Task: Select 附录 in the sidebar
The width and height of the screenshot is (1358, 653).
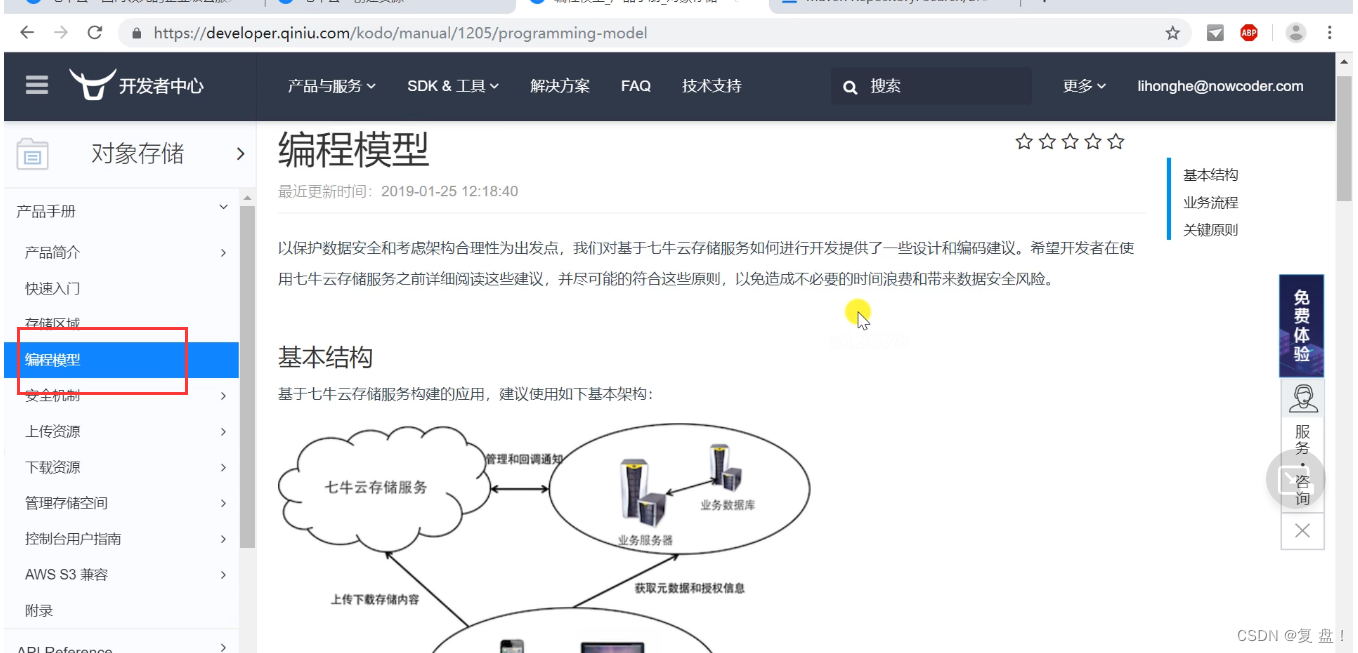Action: [39, 611]
